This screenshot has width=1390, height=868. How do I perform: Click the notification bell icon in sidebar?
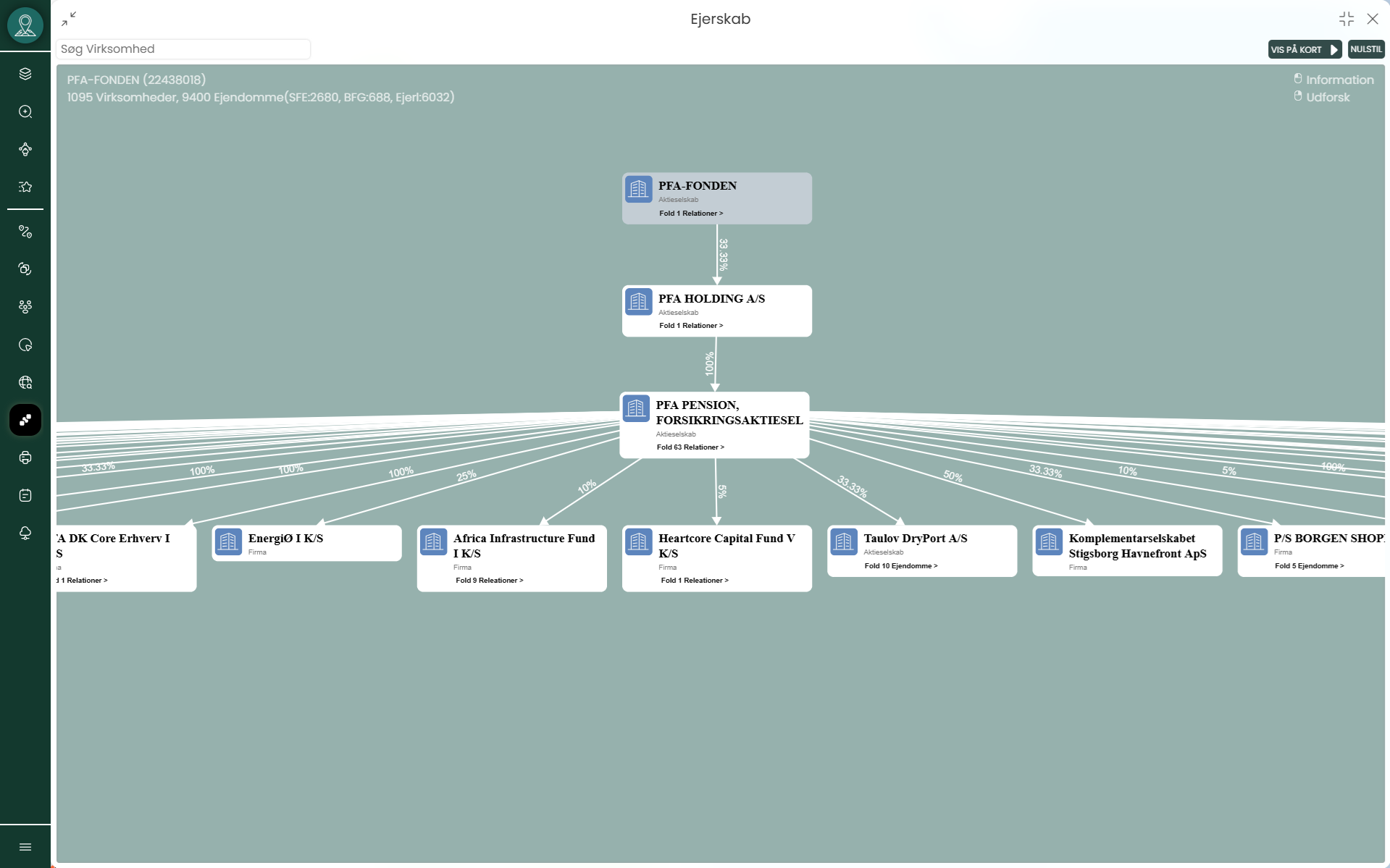[25, 533]
